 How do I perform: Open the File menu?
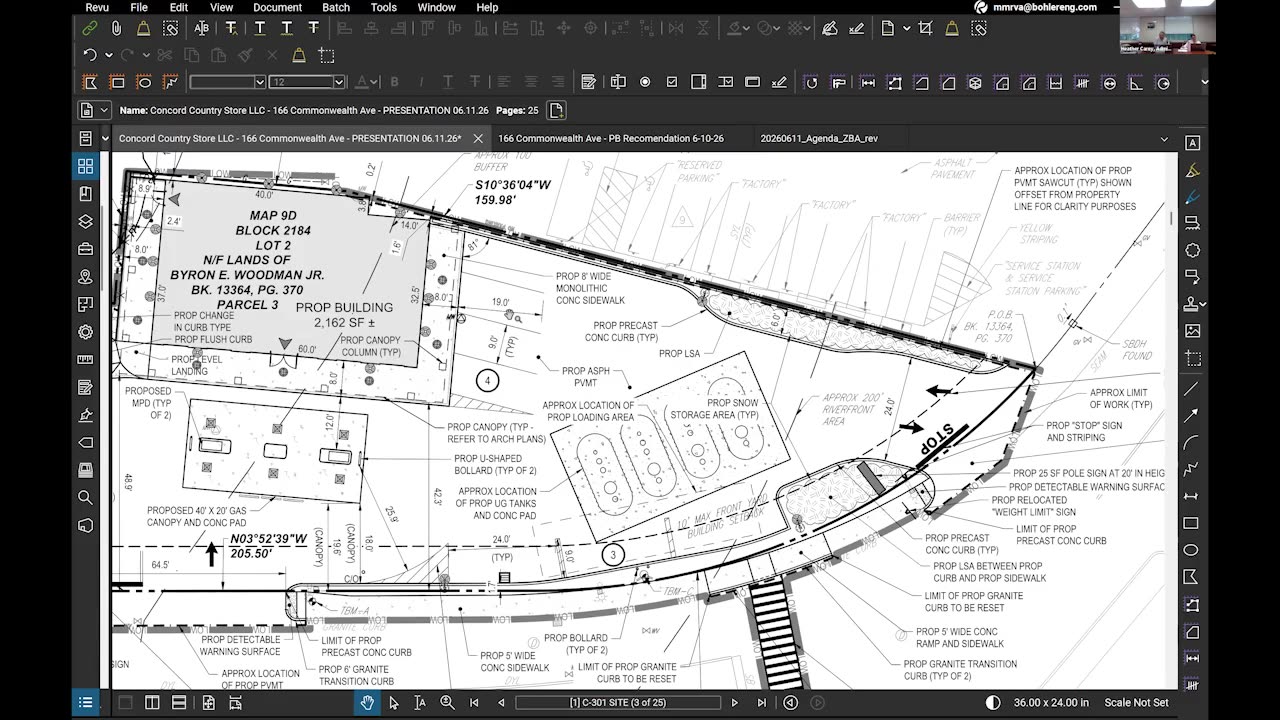tap(139, 7)
